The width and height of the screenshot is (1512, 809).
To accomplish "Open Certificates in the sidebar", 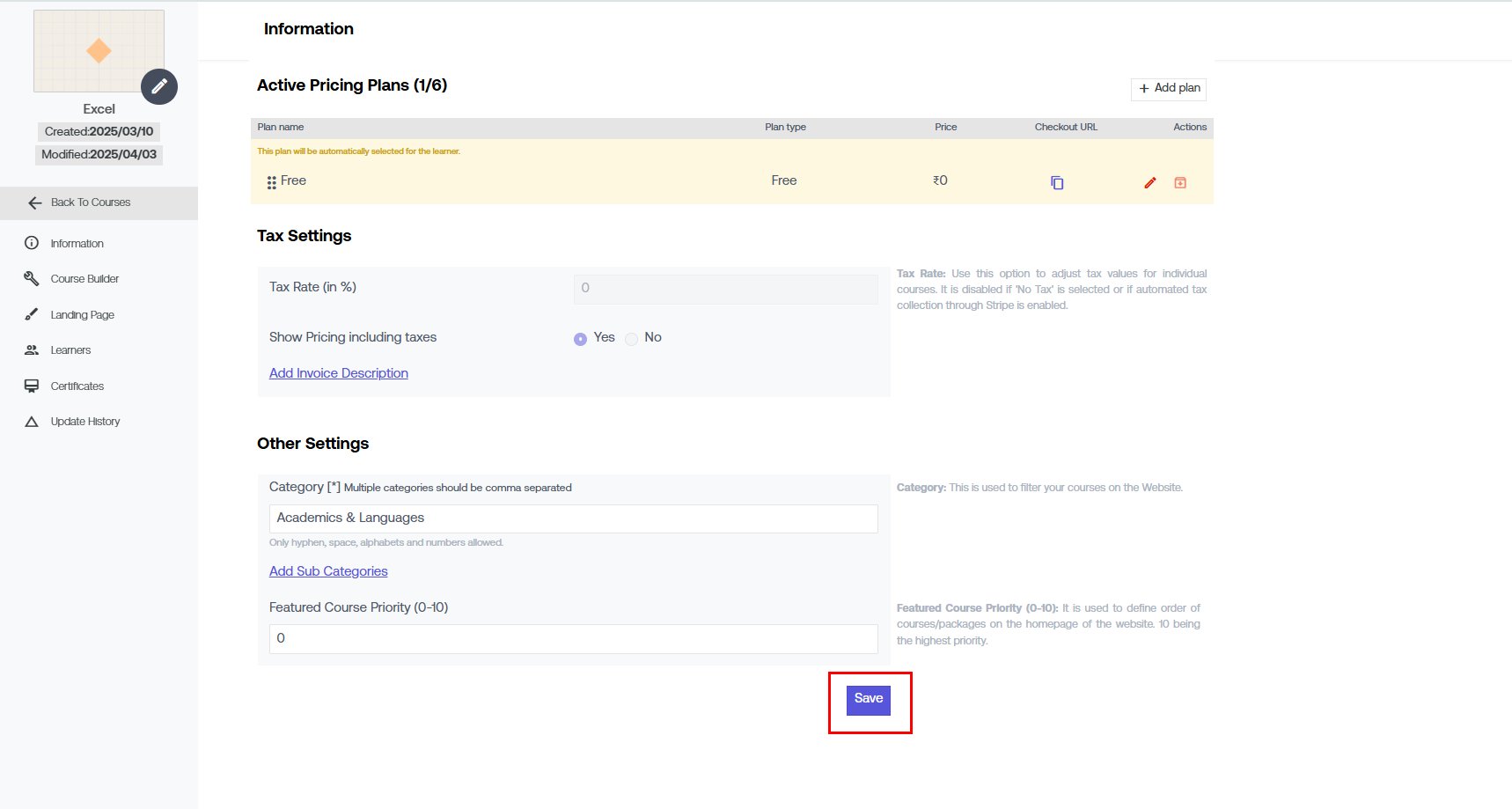I will coord(77,386).
